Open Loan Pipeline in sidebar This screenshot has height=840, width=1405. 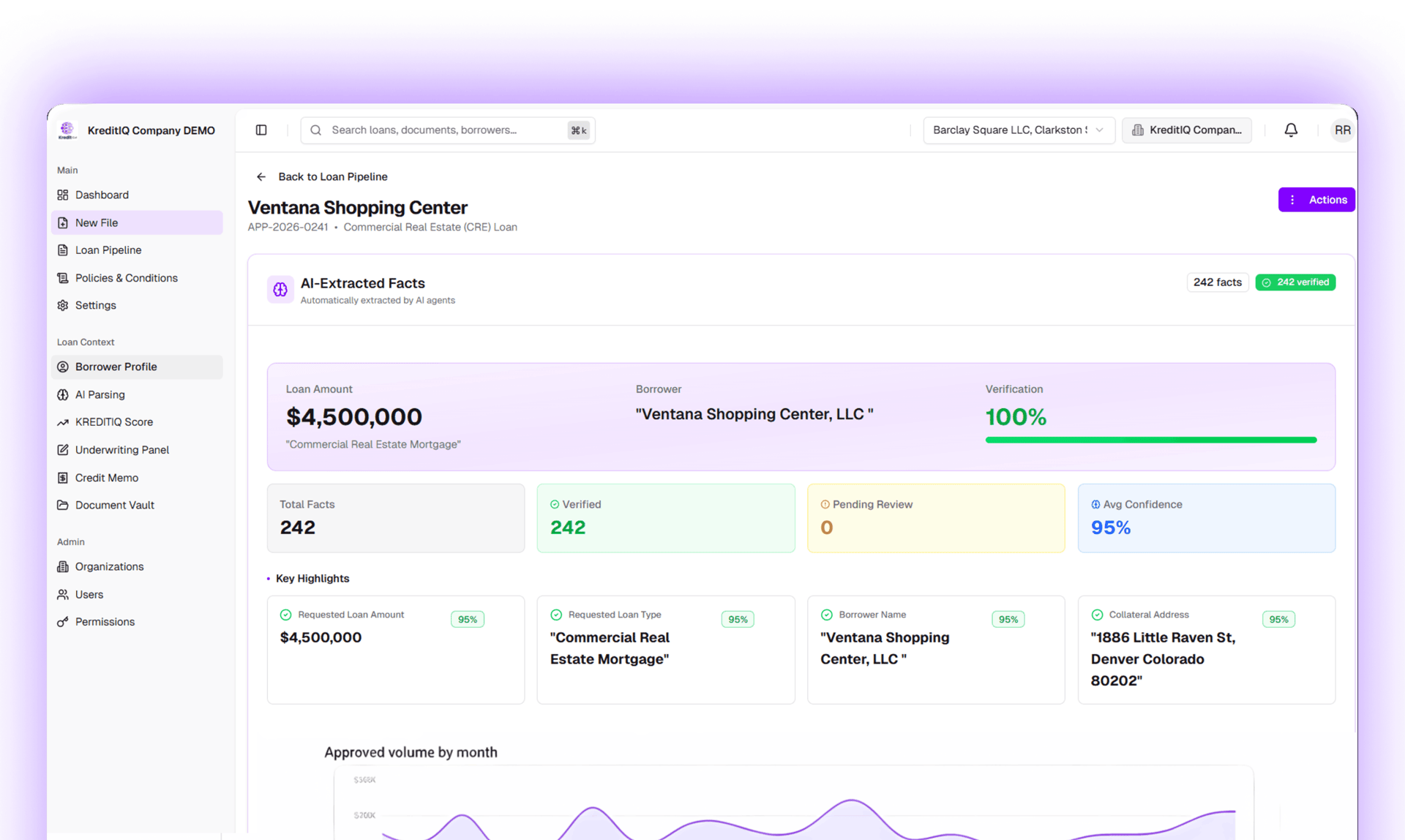108,250
